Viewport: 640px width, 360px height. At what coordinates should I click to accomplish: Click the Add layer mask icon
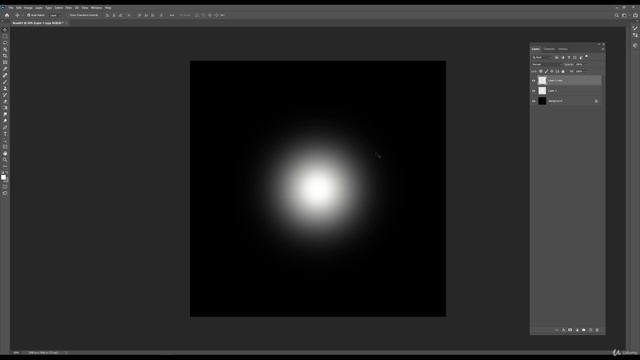click(570, 330)
